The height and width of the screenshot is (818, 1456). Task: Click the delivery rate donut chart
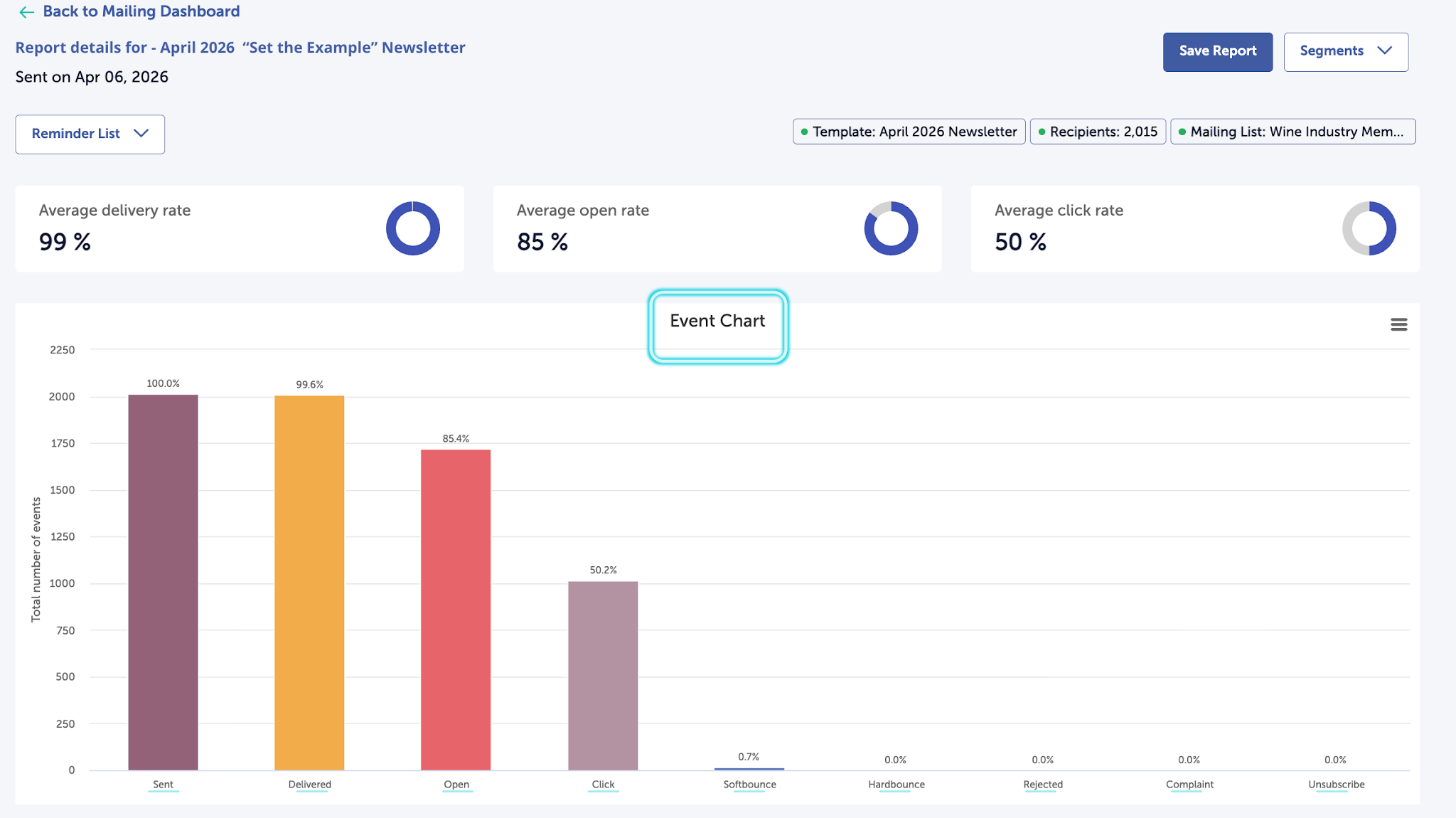pyautogui.click(x=413, y=228)
